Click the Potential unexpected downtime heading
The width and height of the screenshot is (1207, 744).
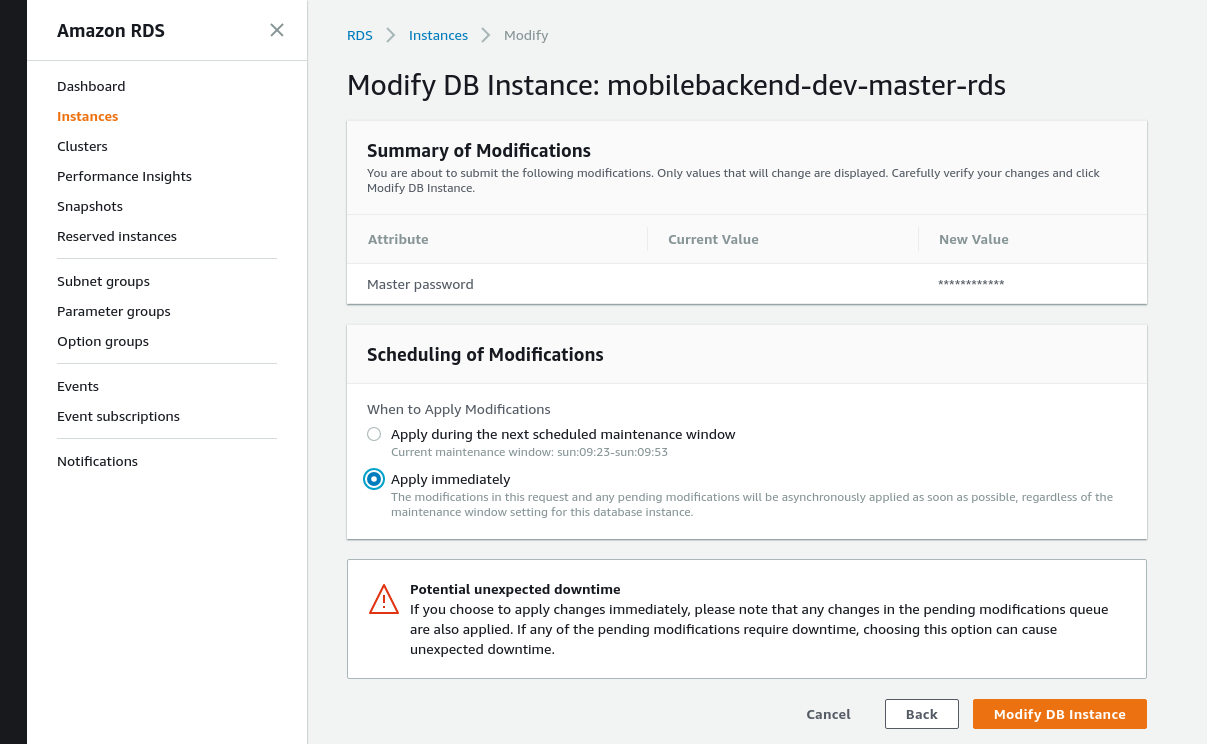(x=515, y=589)
